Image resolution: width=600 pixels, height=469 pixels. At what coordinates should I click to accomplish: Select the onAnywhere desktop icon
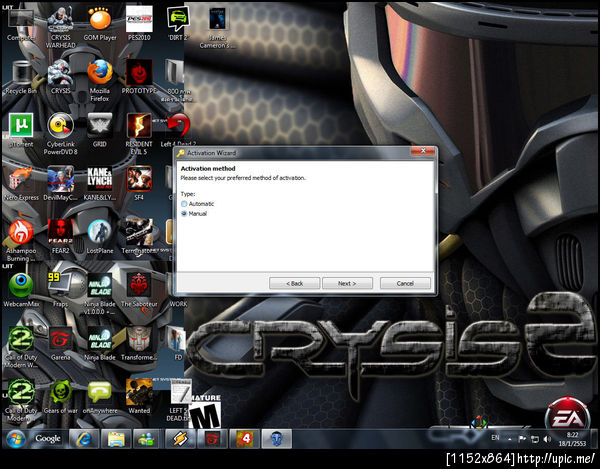pos(100,397)
